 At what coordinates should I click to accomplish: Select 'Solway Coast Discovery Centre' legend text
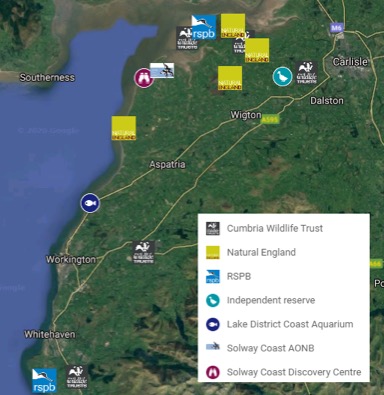[x=294, y=372]
